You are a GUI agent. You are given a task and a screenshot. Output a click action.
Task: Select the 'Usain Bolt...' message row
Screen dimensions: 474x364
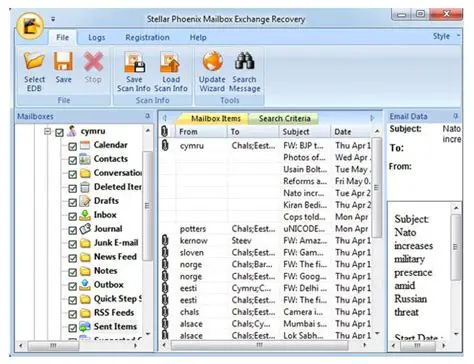point(265,169)
